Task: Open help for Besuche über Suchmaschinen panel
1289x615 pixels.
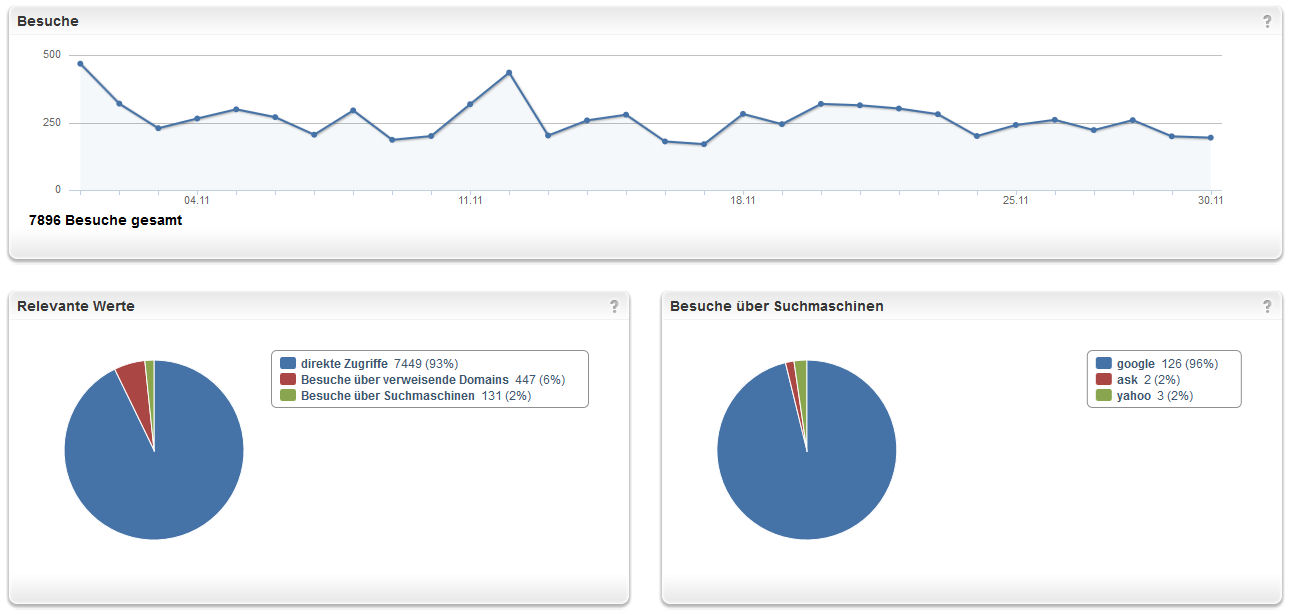Action: click(x=1267, y=306)
